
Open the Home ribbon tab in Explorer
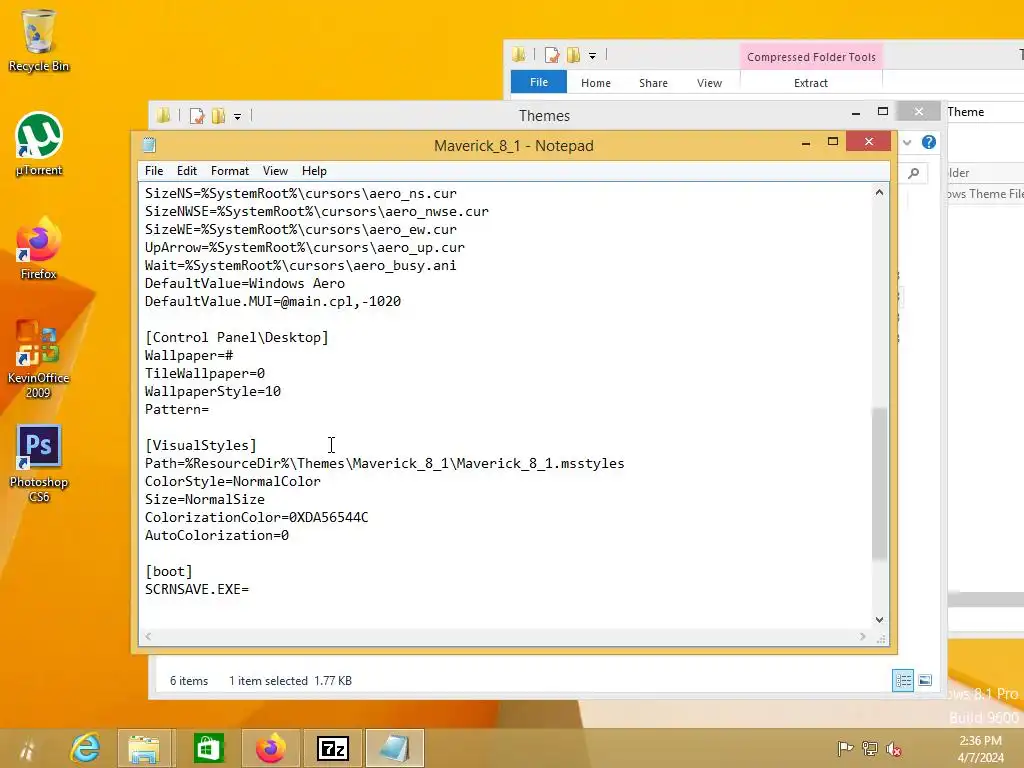click(596, 83)
